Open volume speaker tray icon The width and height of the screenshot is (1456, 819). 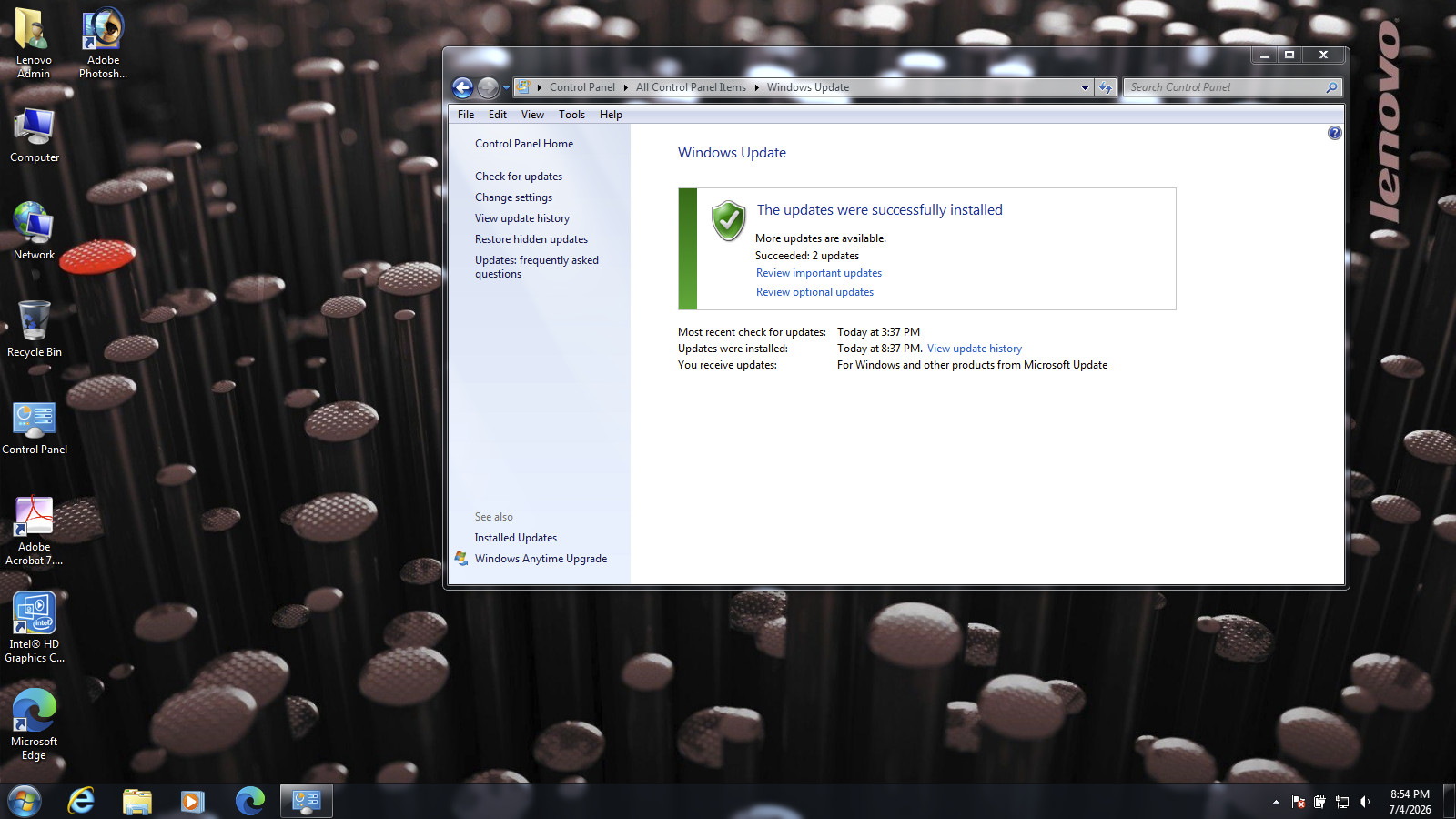pyautogui.click(x=1364, y=802)
